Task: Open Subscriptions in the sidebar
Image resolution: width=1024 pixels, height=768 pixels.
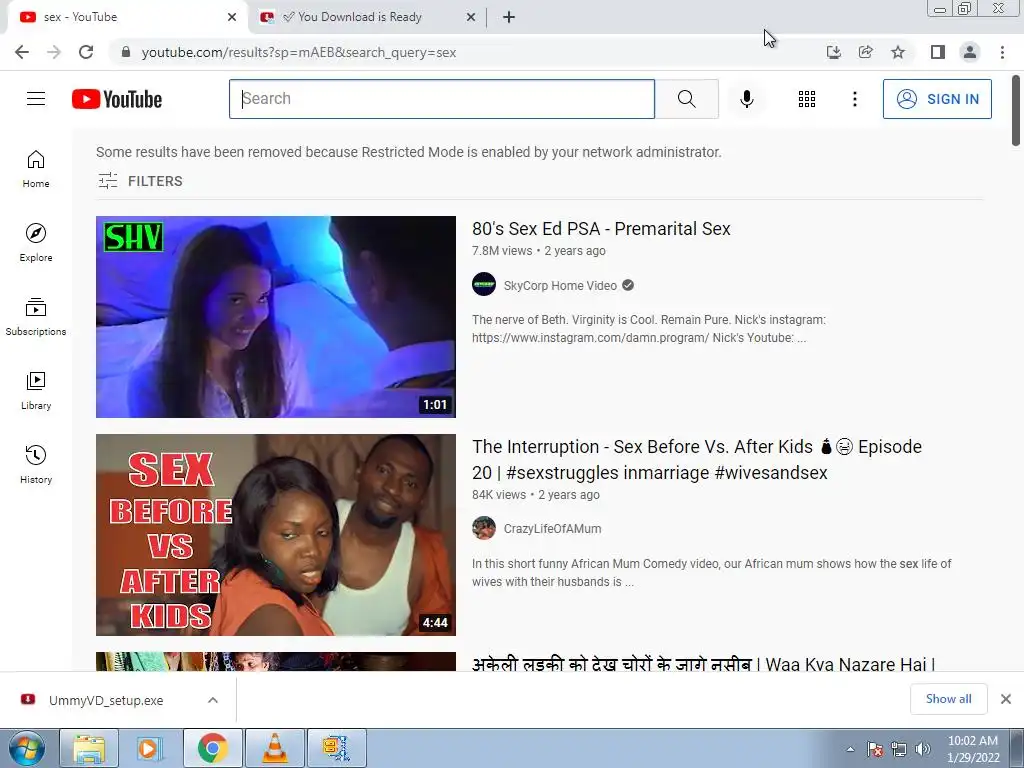Action: [x=36, y=317]
